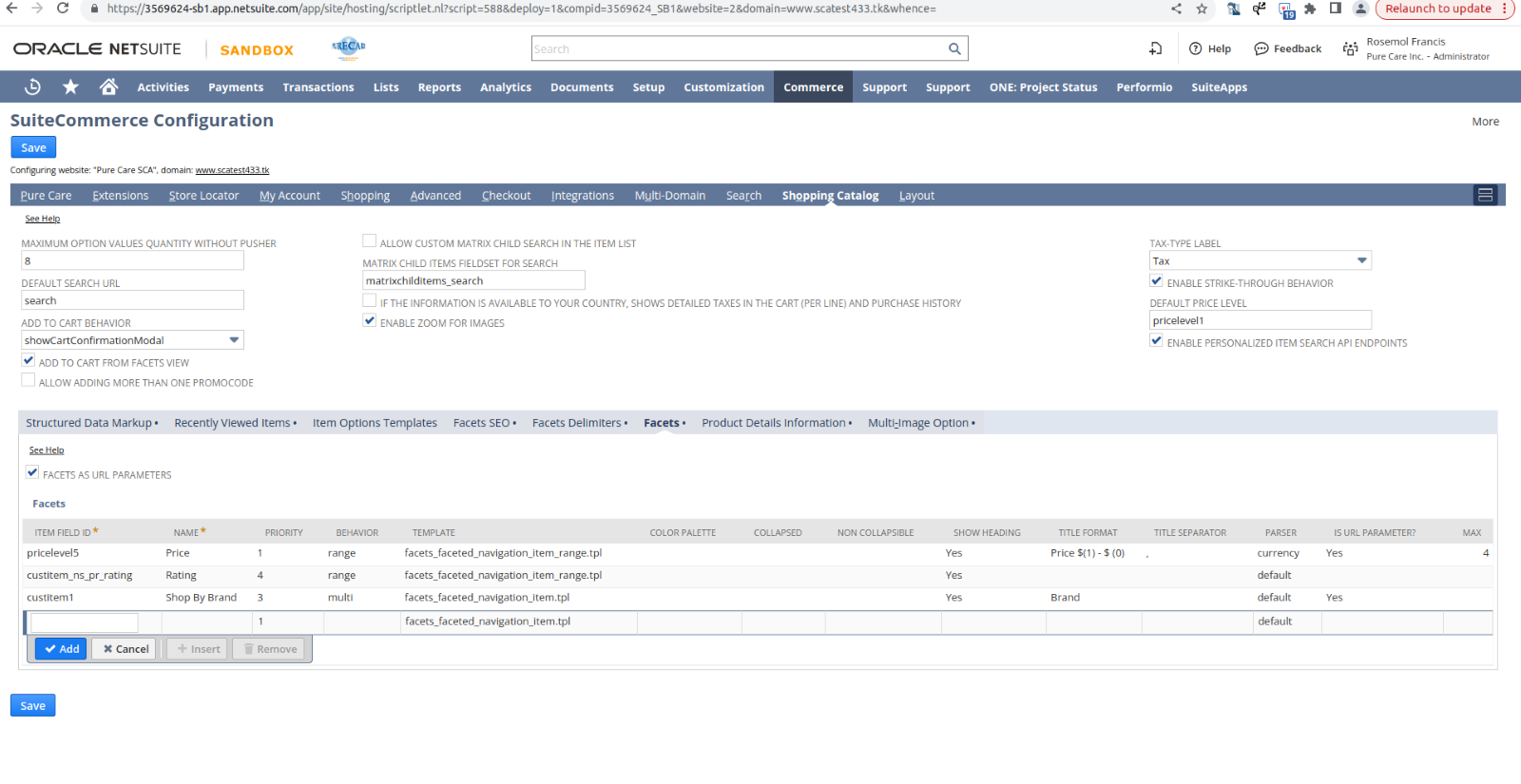Click the Shortcuts star icon

(70, 86)
